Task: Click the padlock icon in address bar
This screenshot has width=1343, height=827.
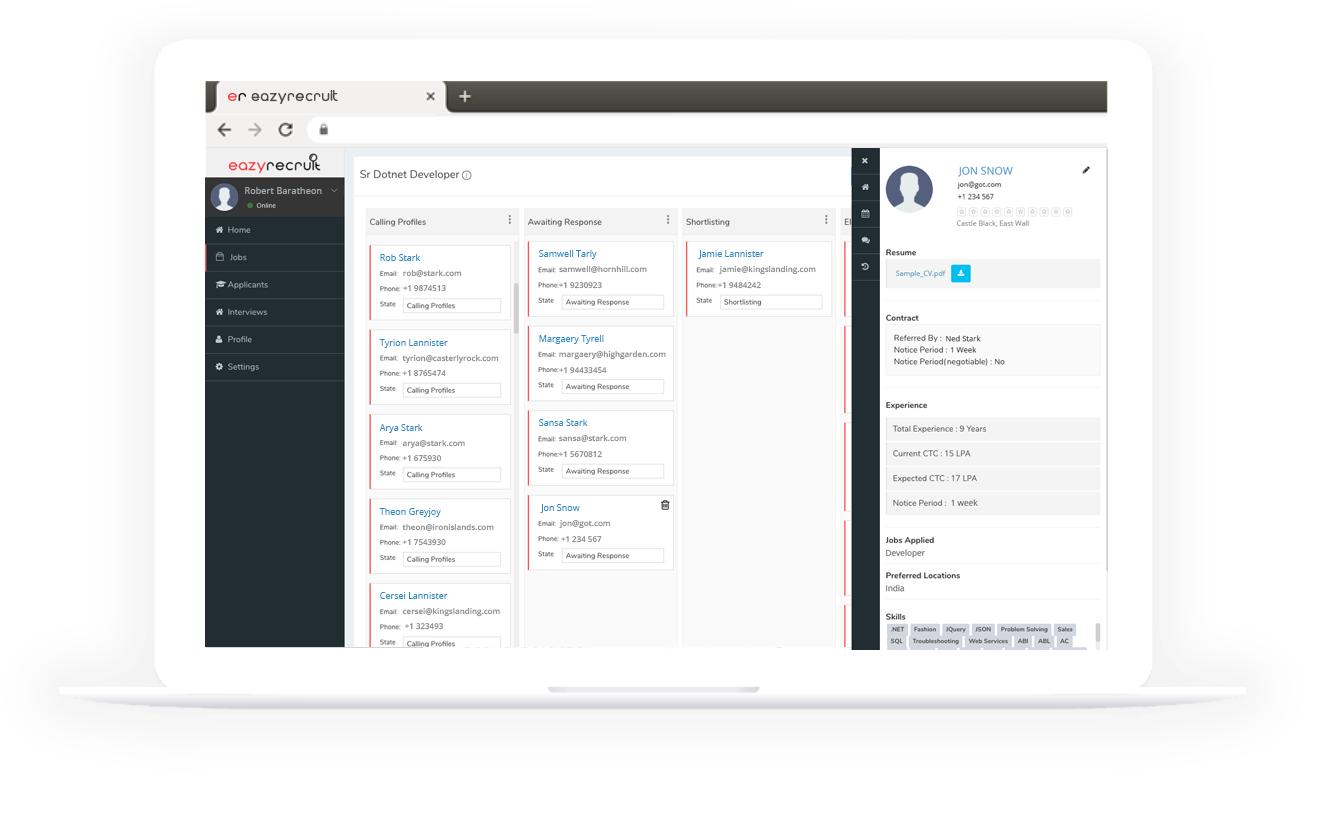Action: (323, 129)
